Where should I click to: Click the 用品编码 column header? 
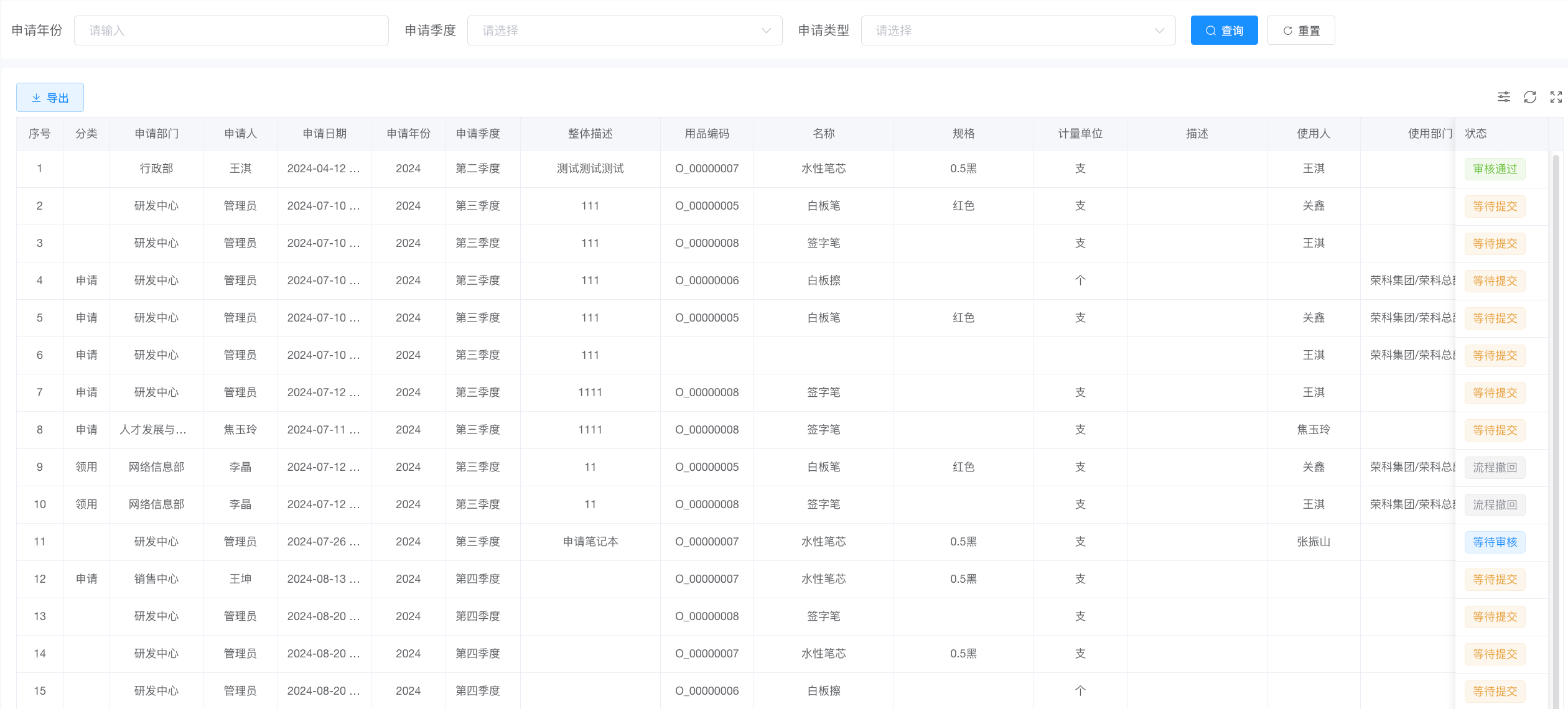pos(707,134)
